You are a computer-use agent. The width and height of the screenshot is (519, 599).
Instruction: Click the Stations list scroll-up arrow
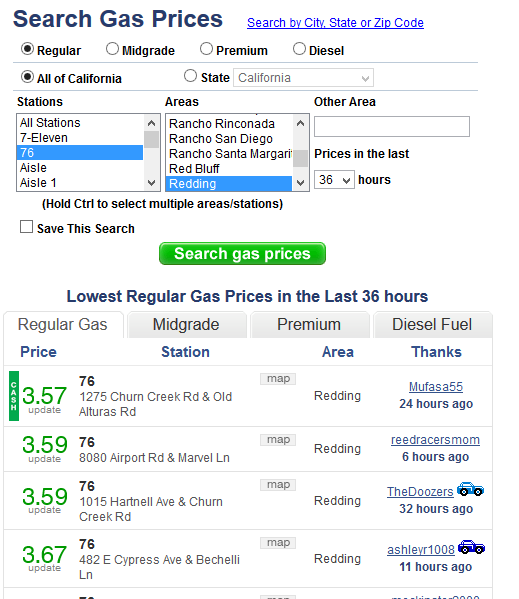152,123
